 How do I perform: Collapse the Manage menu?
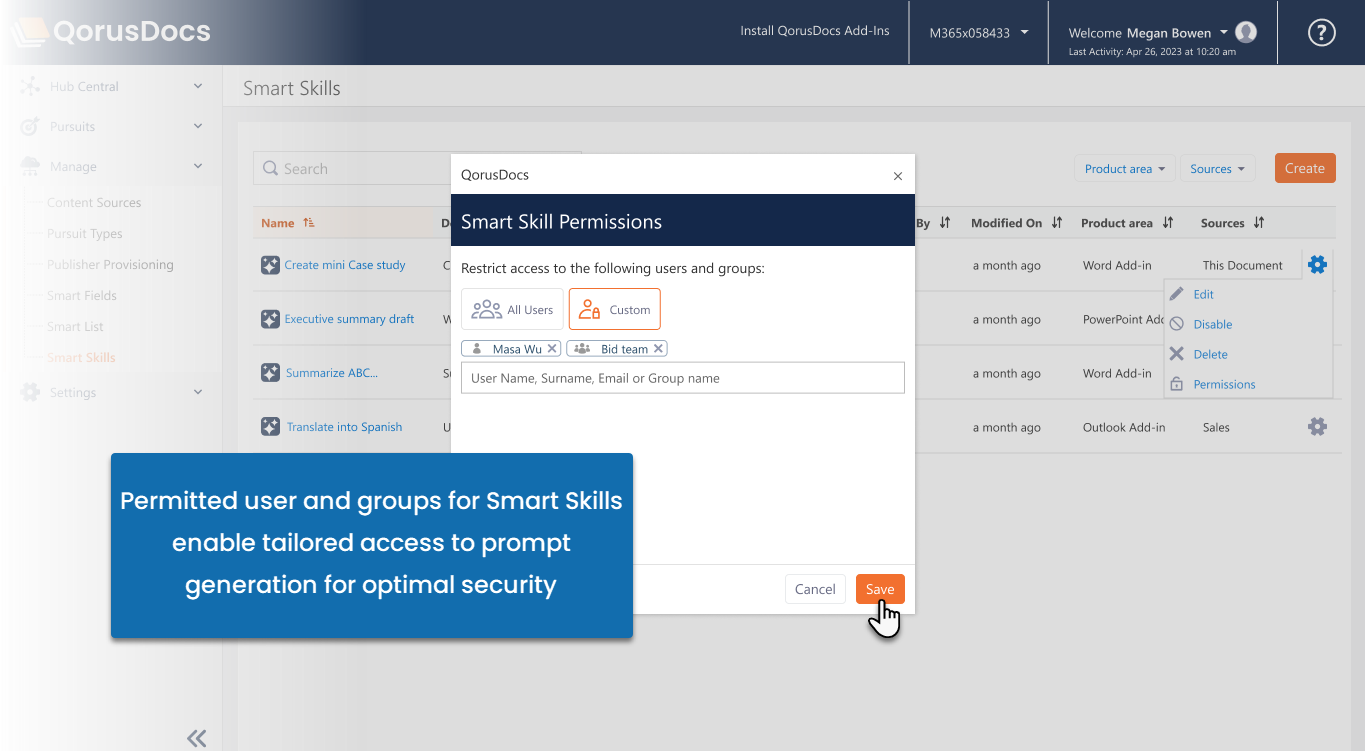pyautogui.click(x=198, y=166)
